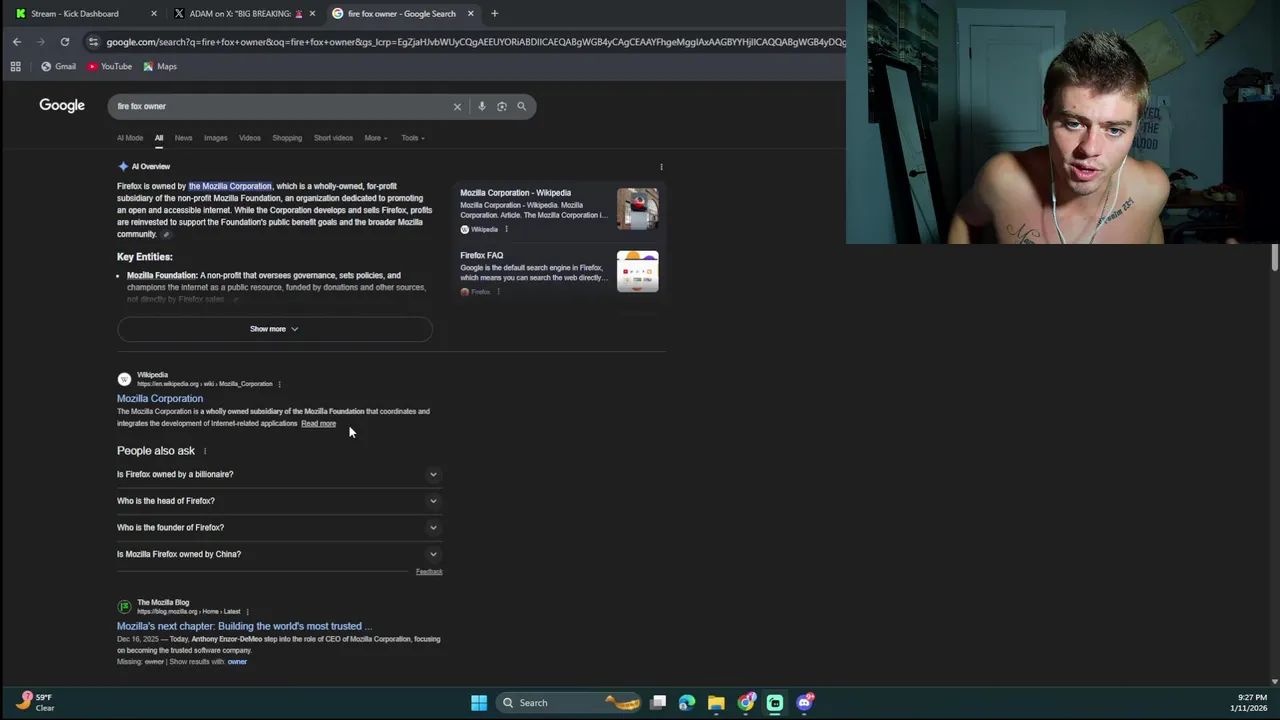Click the AI Overview sparkle icon

click(123, 166)
